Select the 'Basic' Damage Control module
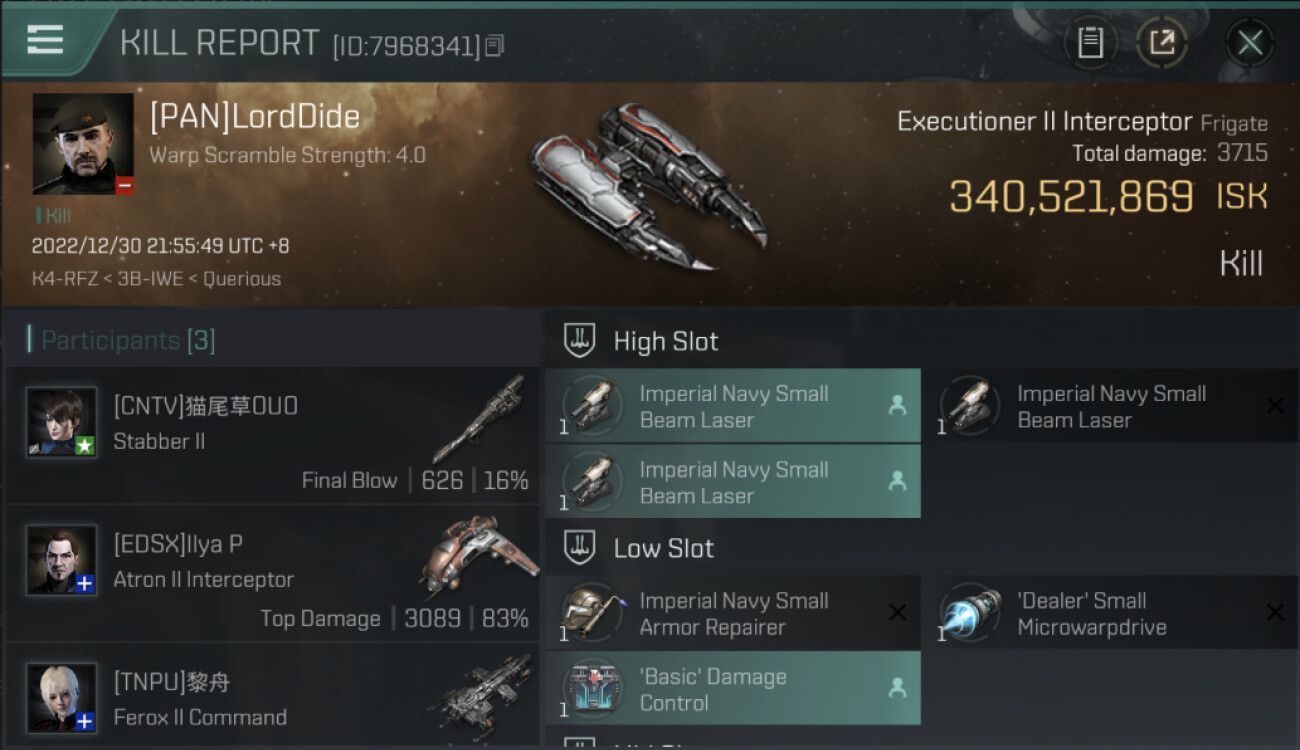Image resolution: width=1300 pixels, height=750 pixels. (732, 689)
